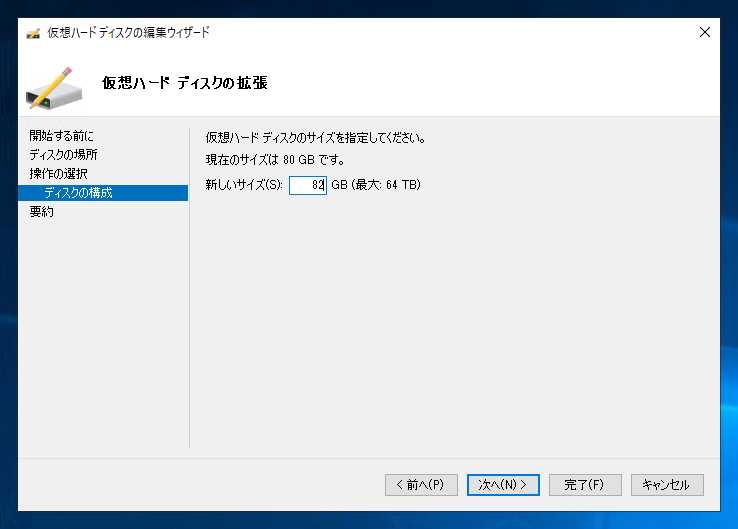Select the 開始する前に step

click(x=61, y=136)
